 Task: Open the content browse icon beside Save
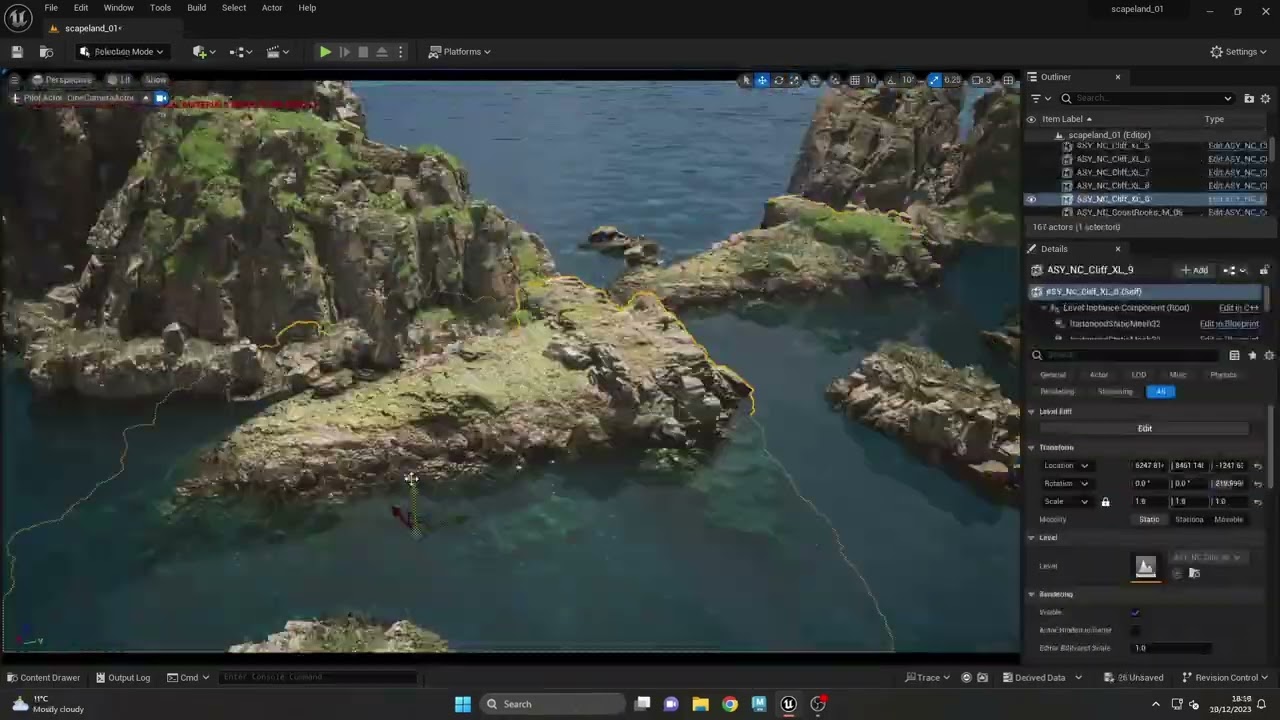point(46,52)
